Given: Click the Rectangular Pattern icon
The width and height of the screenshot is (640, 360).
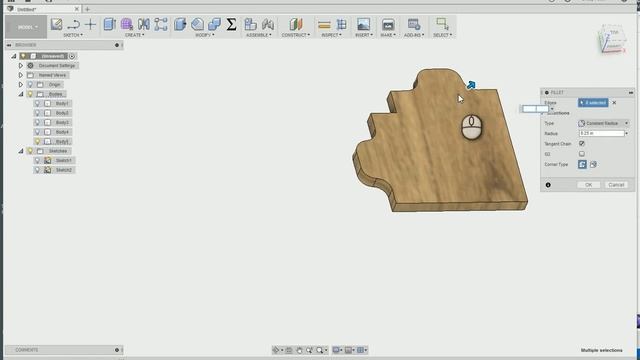Looking at the screenshot, I should (161, 24).
